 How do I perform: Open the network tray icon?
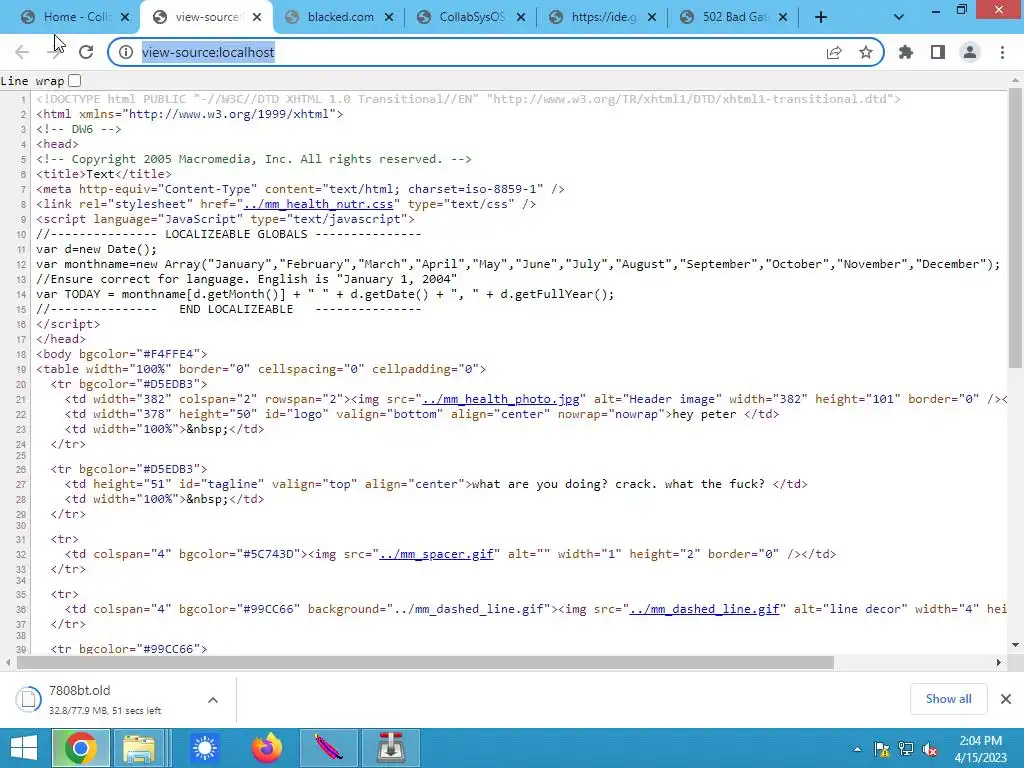pos(906,749)
